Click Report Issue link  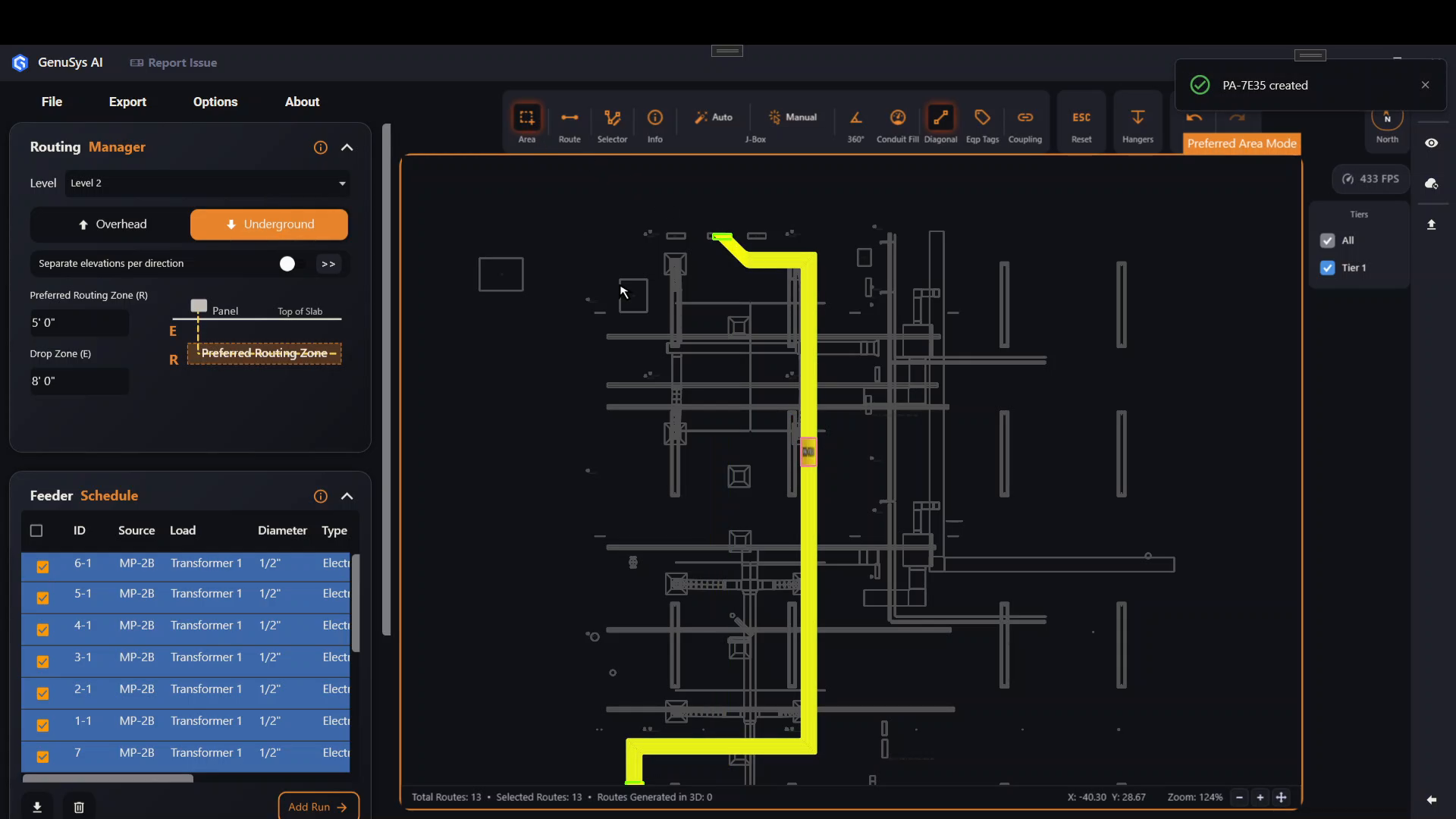174,63
